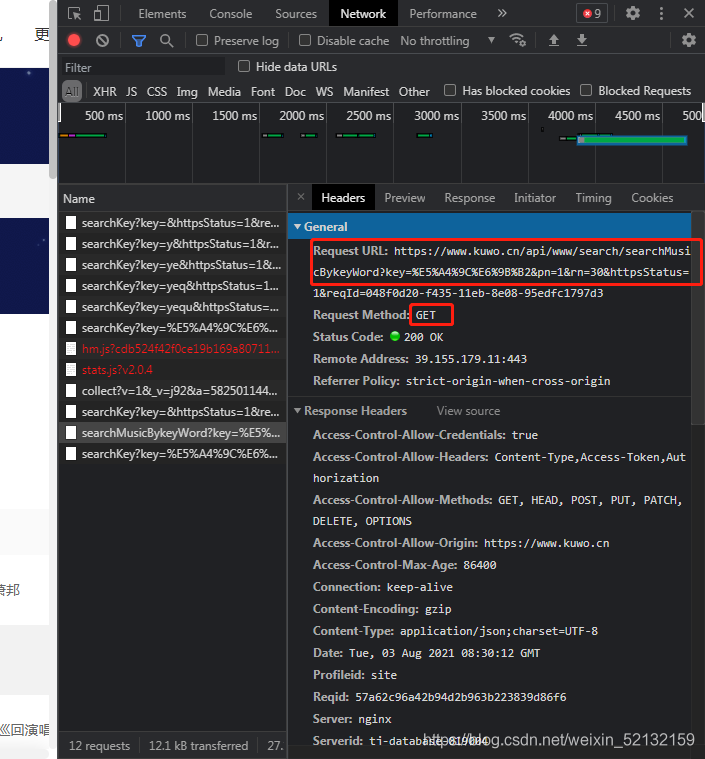This screenshot has width=705, height=759.
Task: Check the Hide data URLs checkbox
Action: (244, 66)
